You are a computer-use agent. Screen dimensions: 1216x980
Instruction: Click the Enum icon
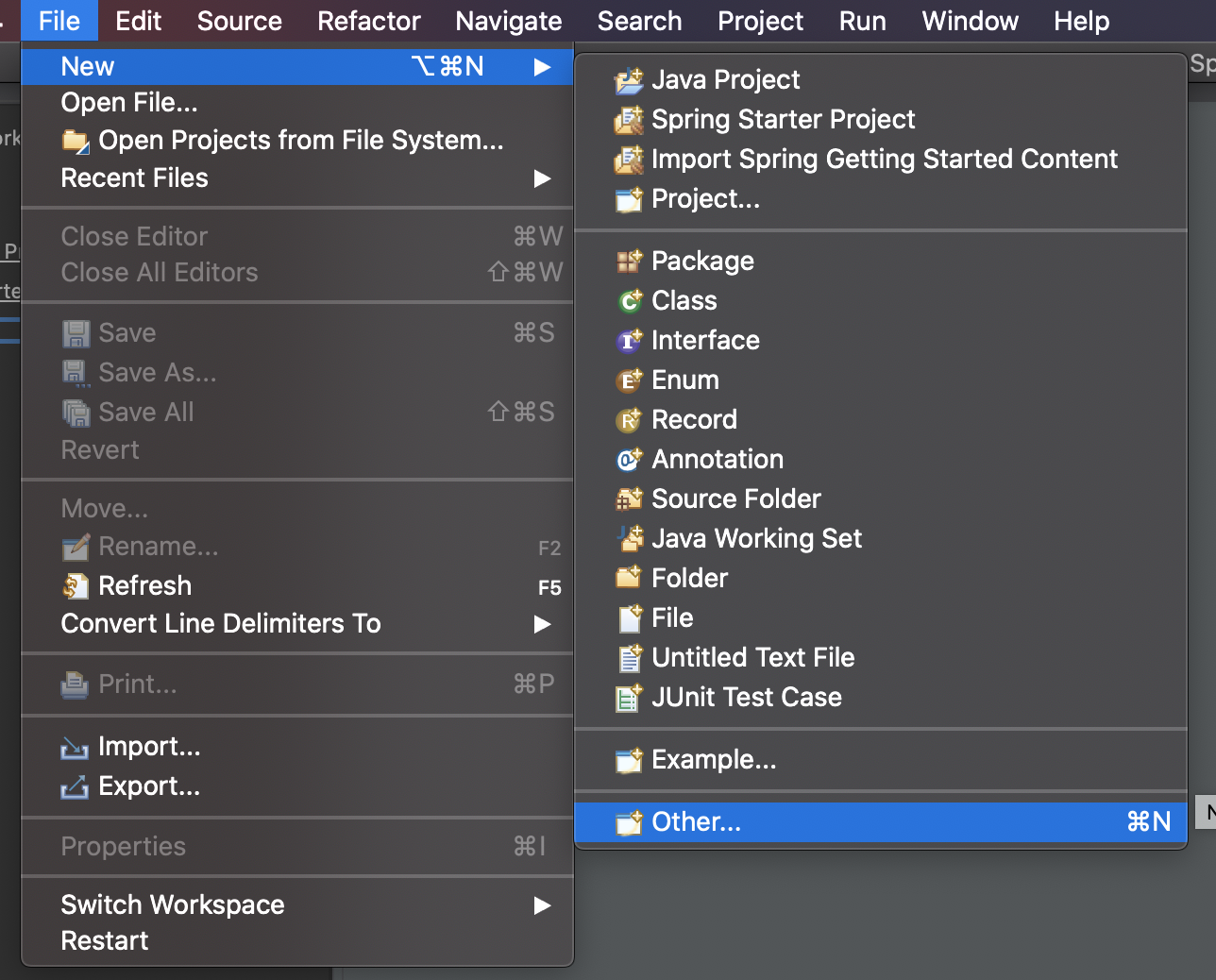coord(629,380)
